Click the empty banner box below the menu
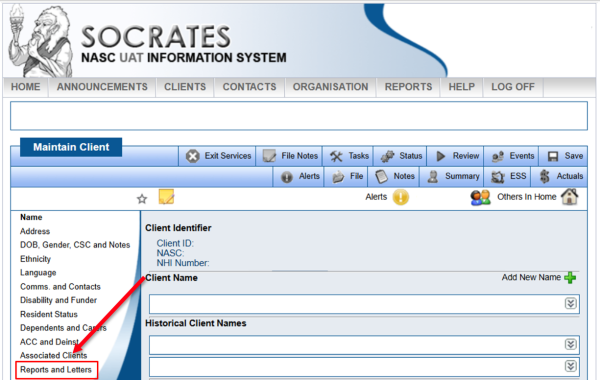 299,116
